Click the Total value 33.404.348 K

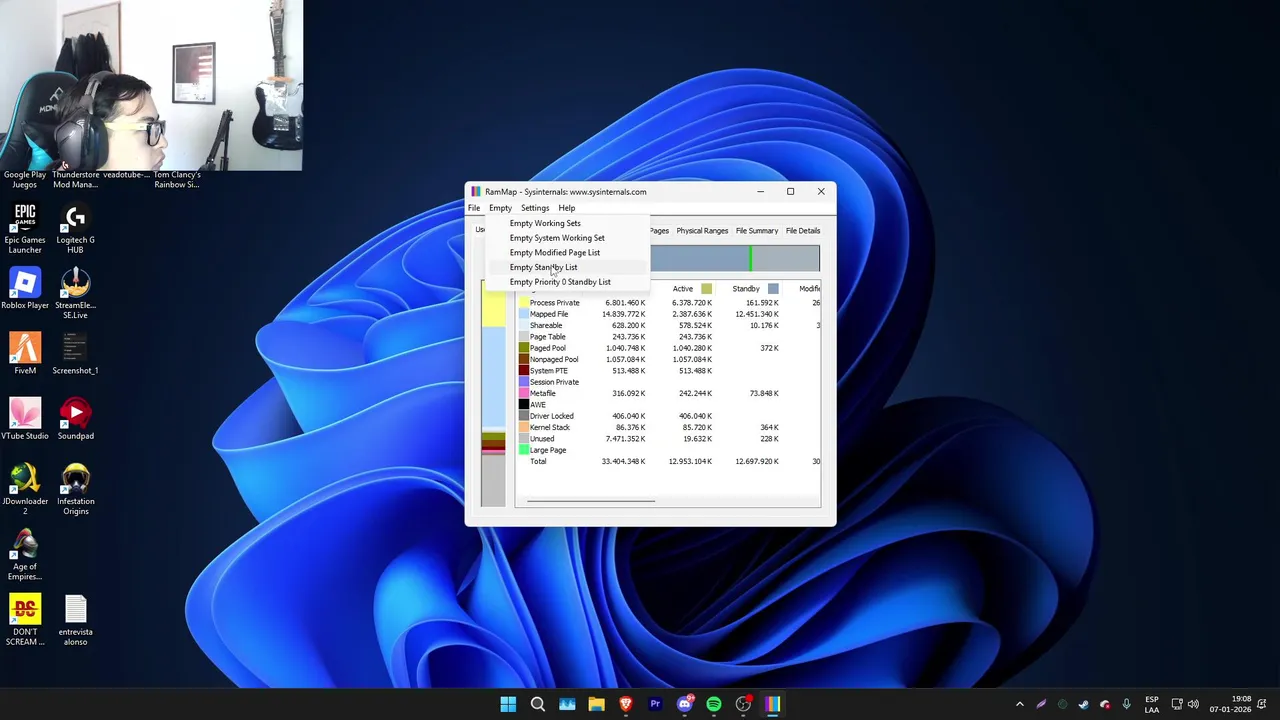click(x=623, y=461)
